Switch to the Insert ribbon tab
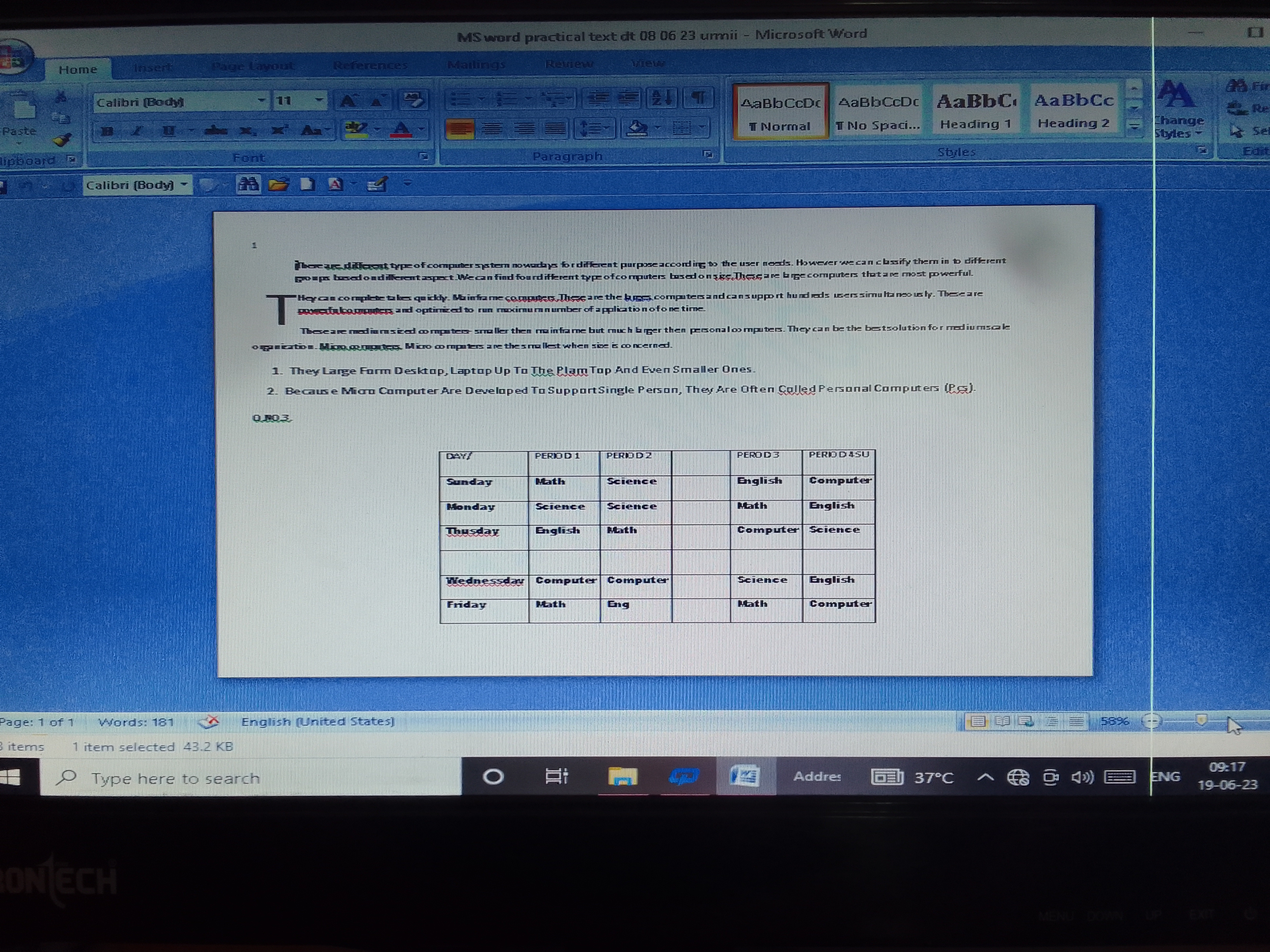The image size is (1270, 952). (x=153, y=67)
